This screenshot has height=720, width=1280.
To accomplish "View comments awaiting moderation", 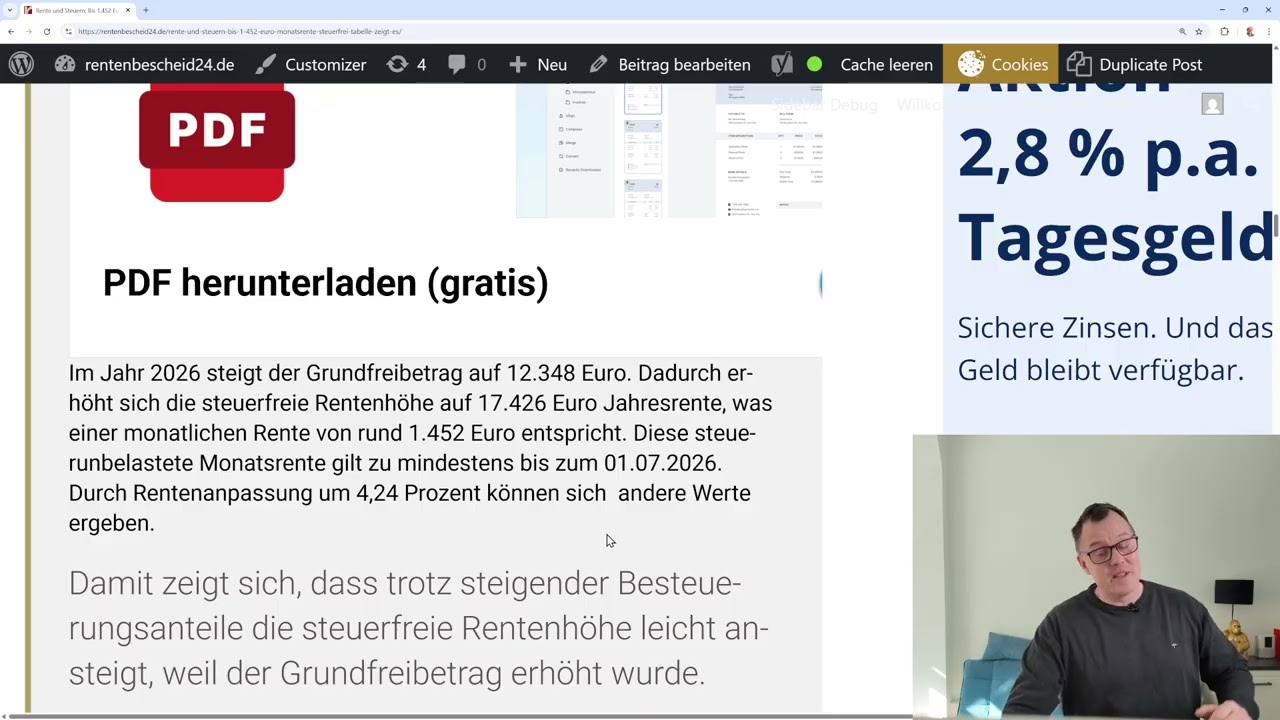I will tap(467, 64).
